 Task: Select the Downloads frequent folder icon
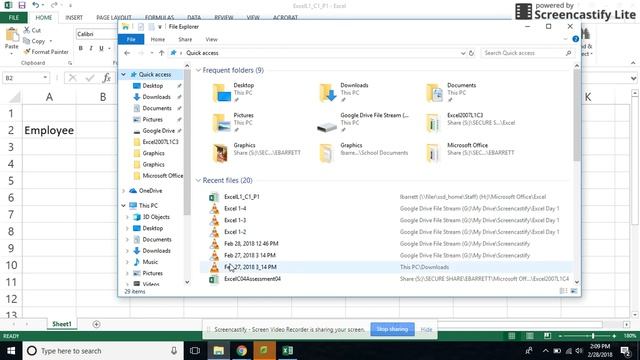328,93
